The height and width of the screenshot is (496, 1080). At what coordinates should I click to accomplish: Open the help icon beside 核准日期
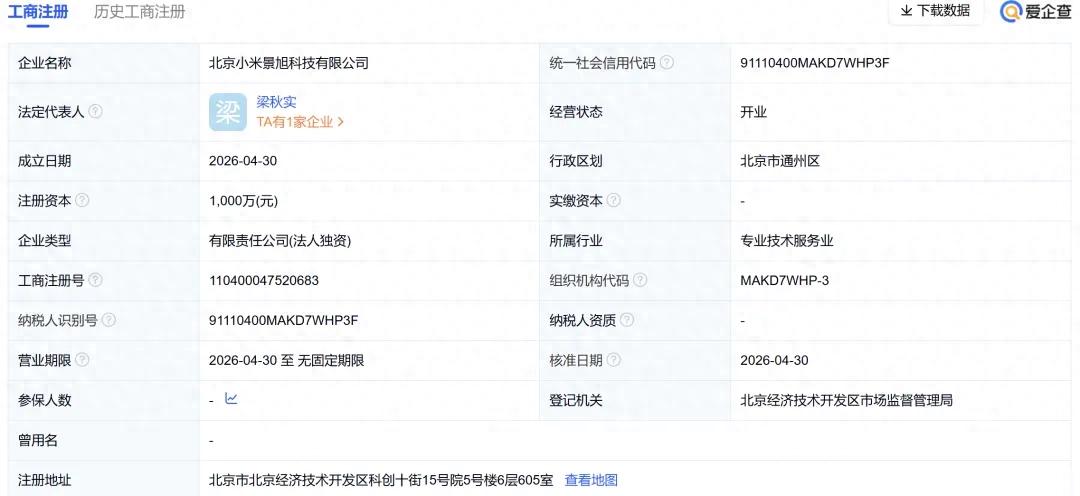[613, 360]
